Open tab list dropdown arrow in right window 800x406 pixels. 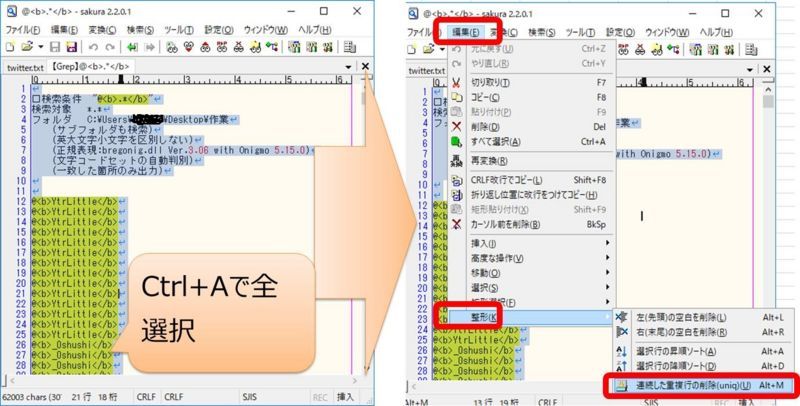(x=750, y=69)
